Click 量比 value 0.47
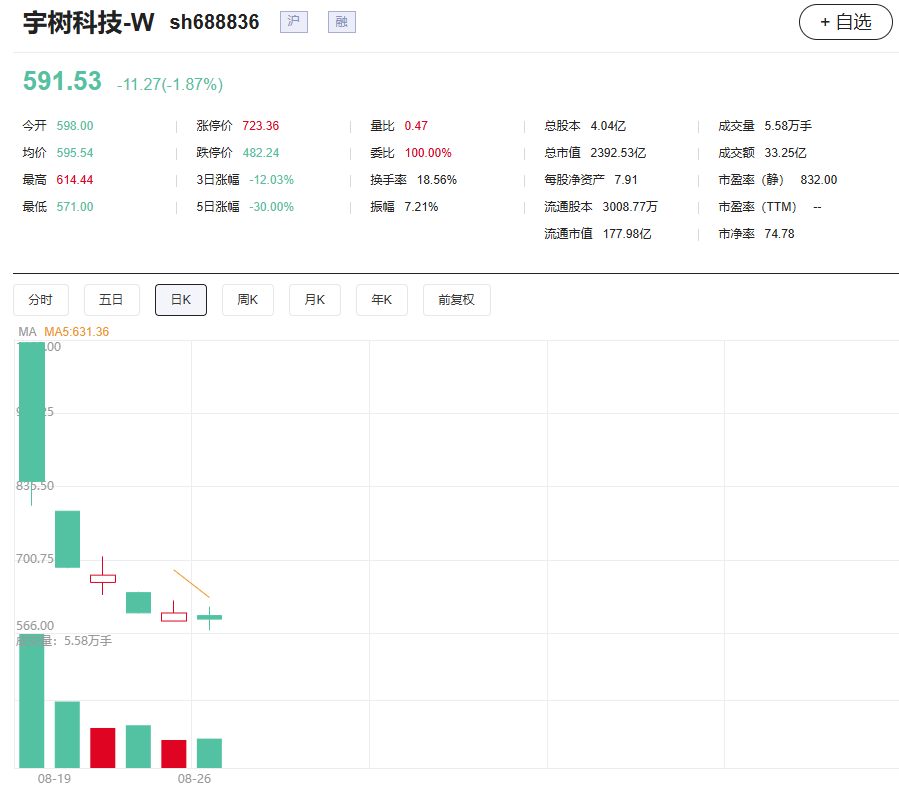 [x=416, y=126]
